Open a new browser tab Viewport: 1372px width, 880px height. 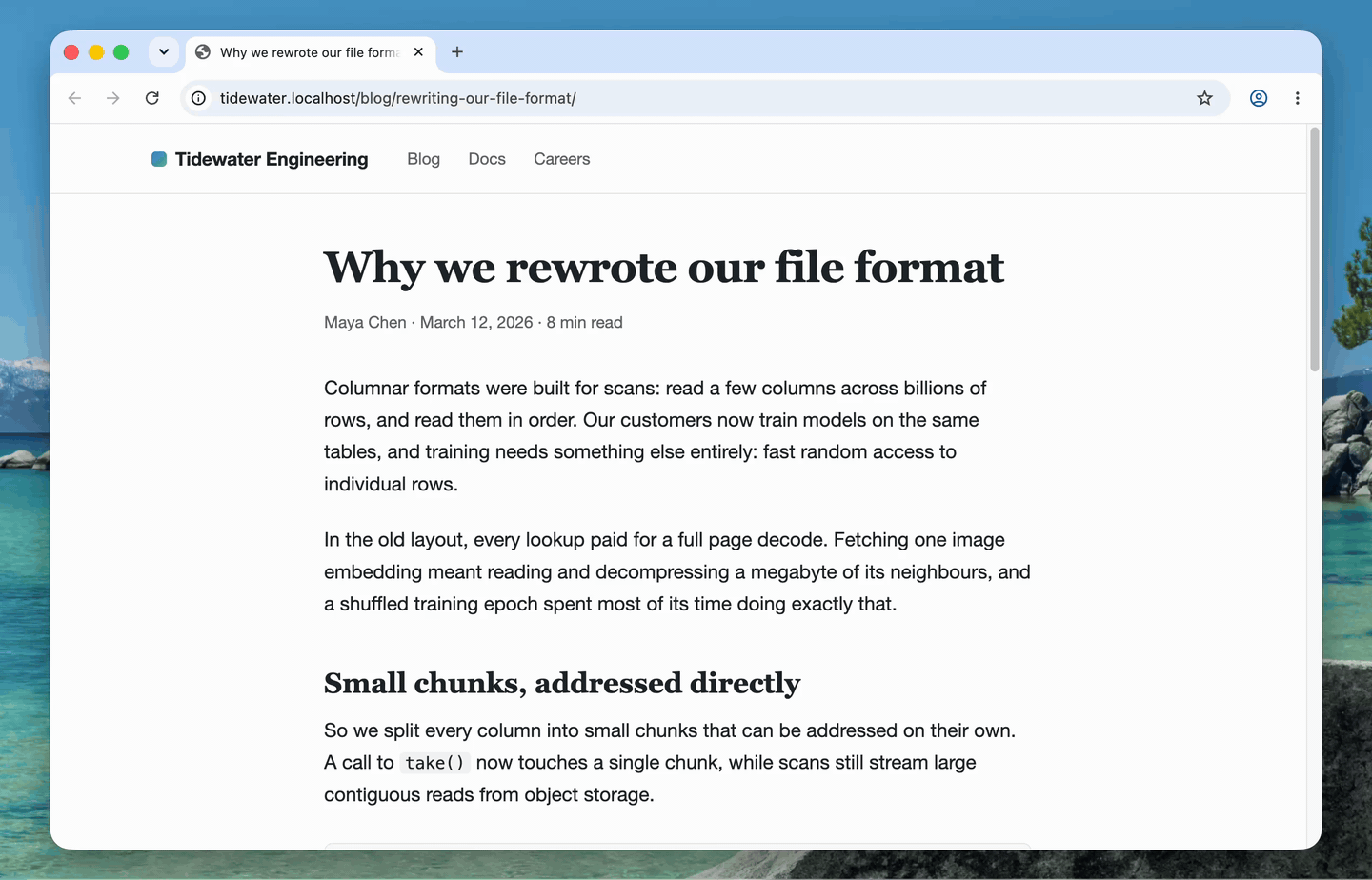(x=457, y=52)
